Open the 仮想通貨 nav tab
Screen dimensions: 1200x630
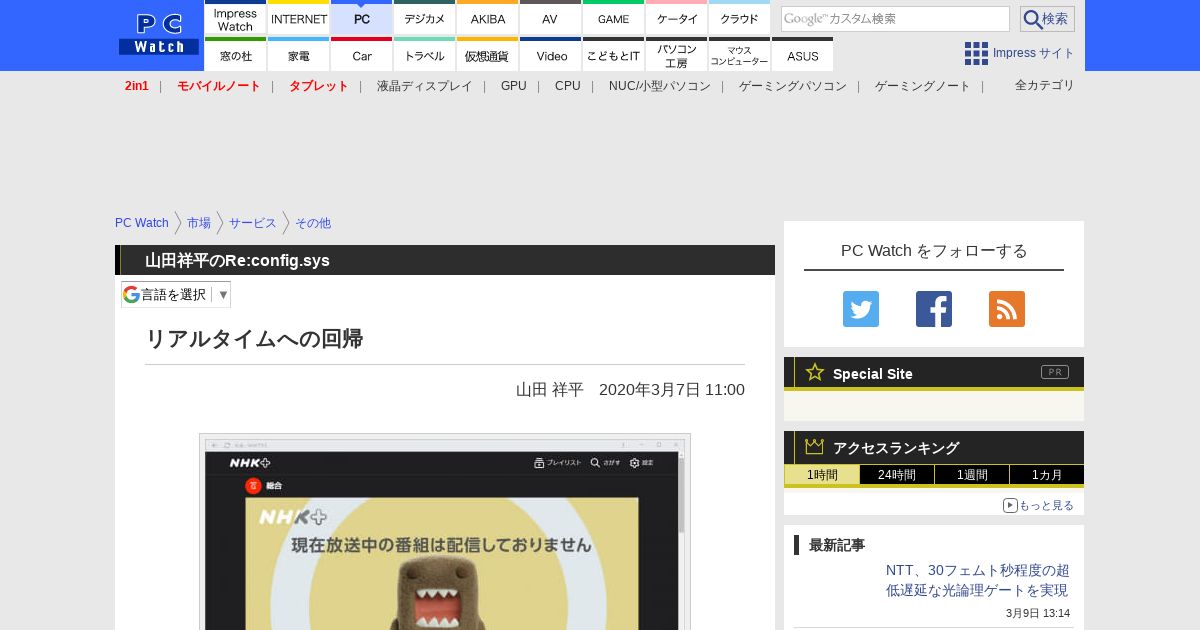488,54
